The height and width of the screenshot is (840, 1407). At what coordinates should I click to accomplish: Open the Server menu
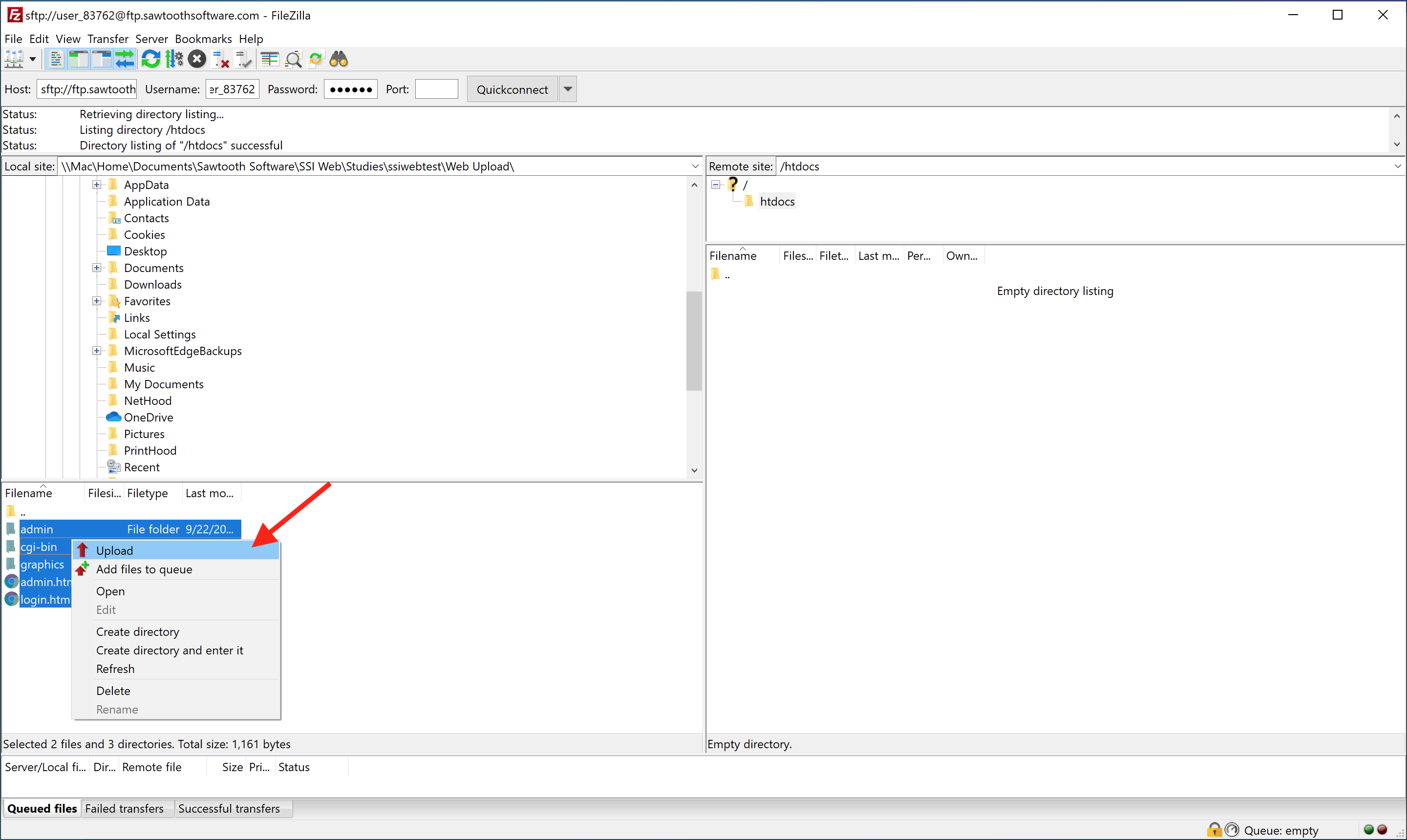[151, 39]
